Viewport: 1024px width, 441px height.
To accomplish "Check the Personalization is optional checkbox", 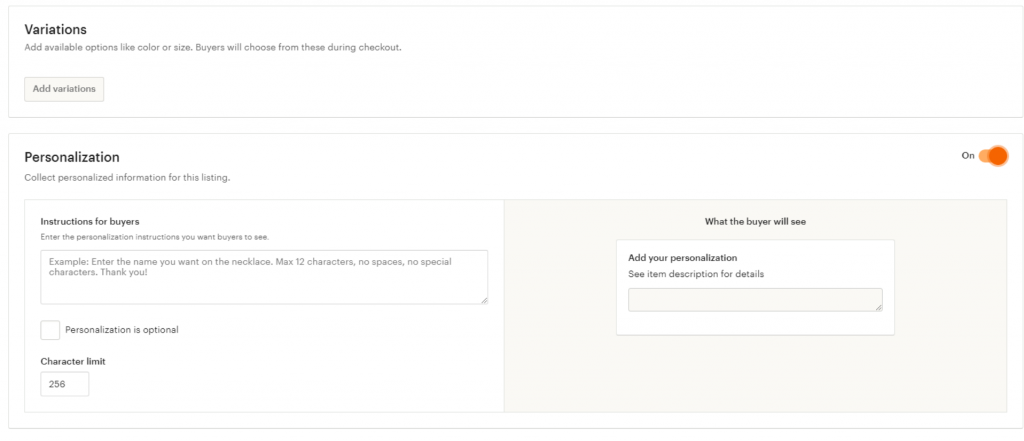I will 50,330.
